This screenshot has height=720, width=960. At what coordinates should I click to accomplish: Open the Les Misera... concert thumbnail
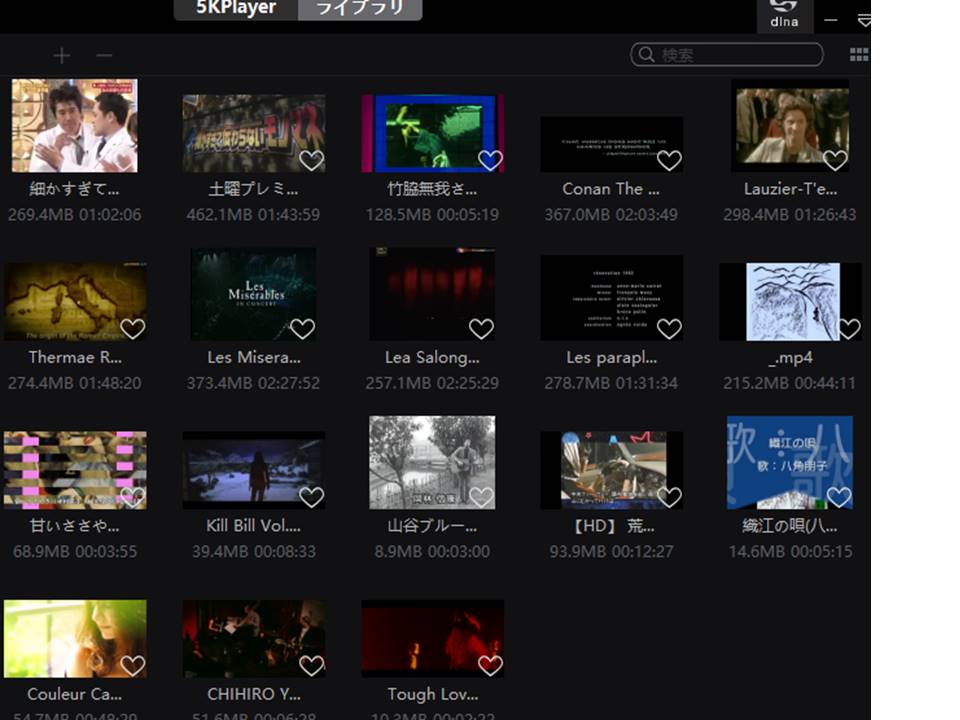pyautogui.click(x=253, y=294)
